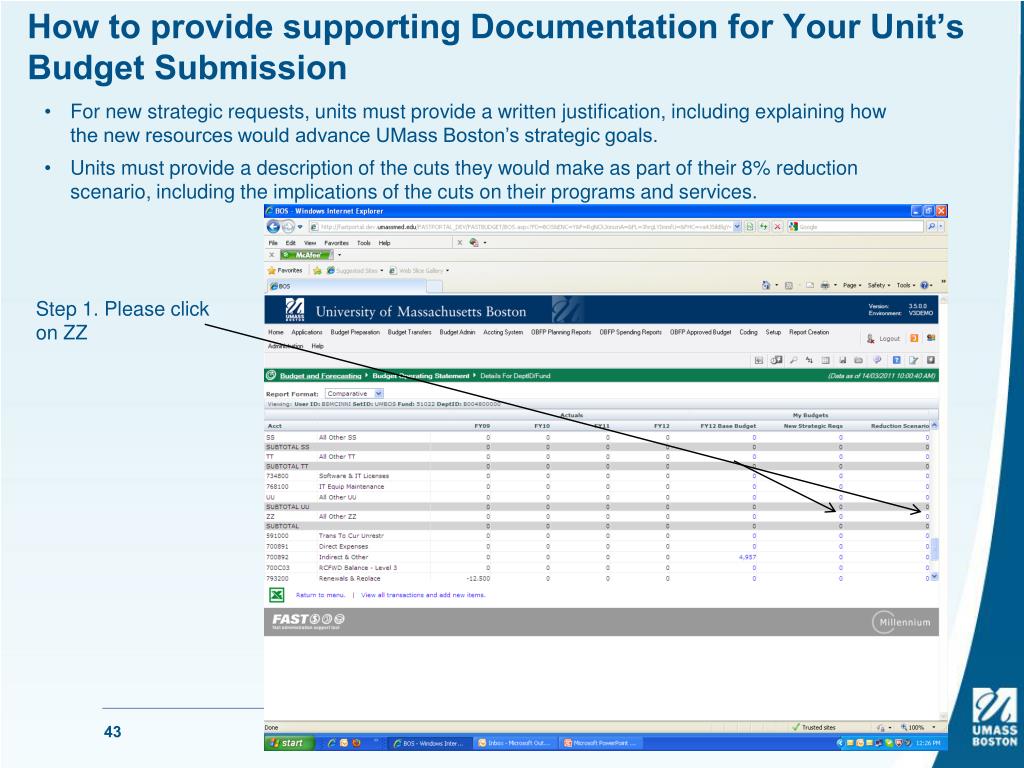
Task: Open the Report Creation menu
Action: point(809,332)
